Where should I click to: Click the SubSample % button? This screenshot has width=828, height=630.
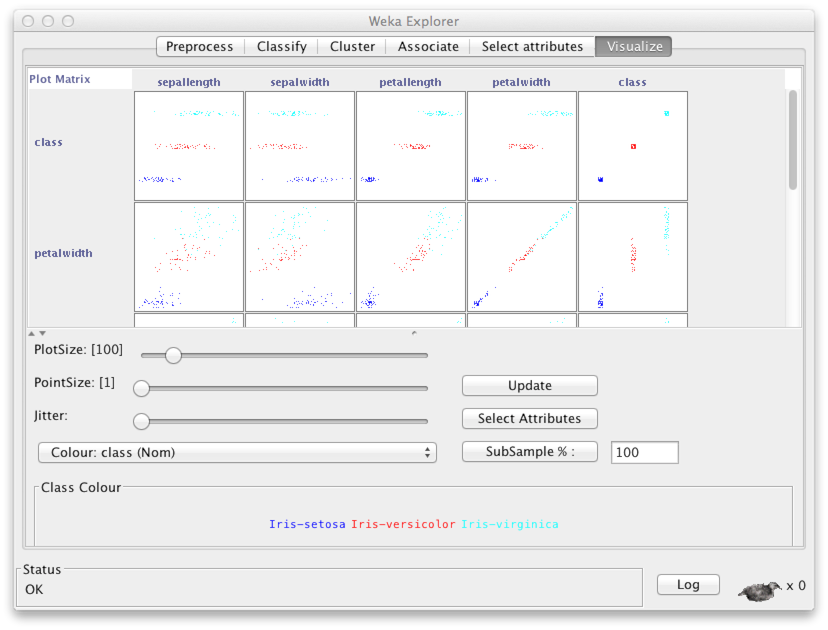[530, 452]
